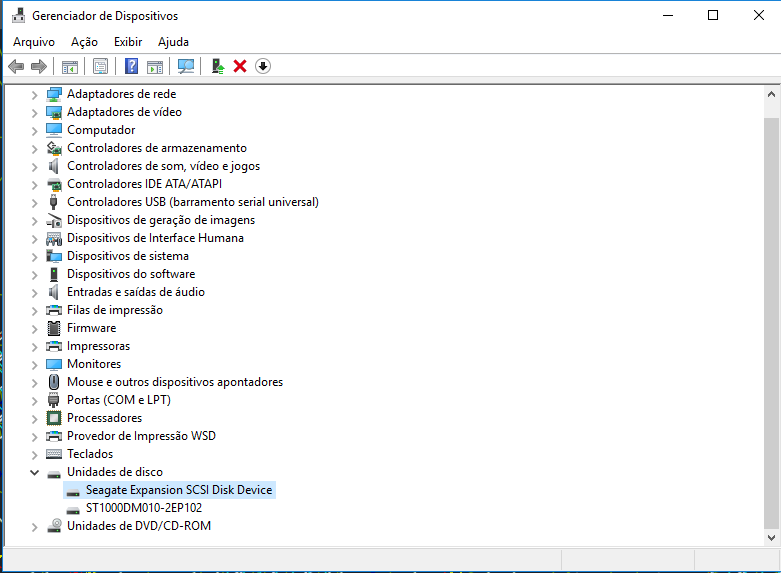
Task: Maximize the Gerenciador de Dispositivos window
Action: coord(713,15)
